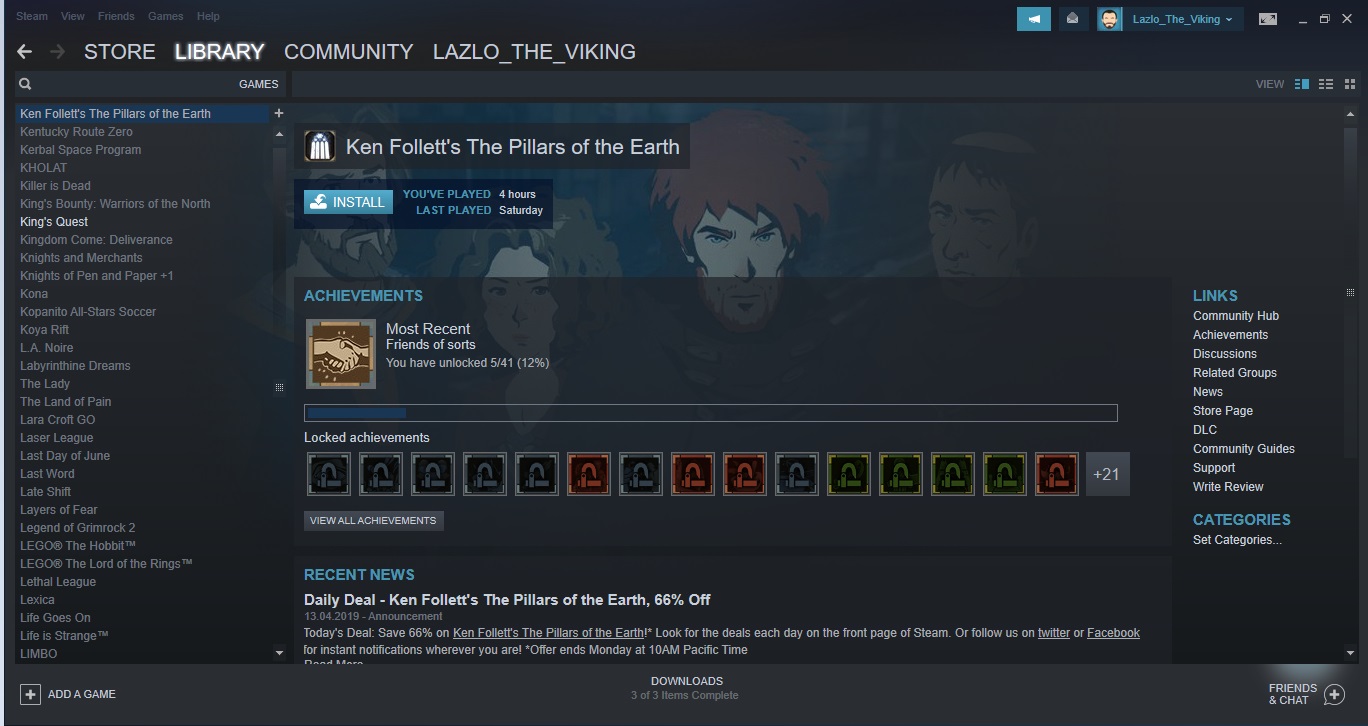This screenshot has width=1368, height=726.
Task: Open the GAMES filter dropdown
Action: point(258,84)
